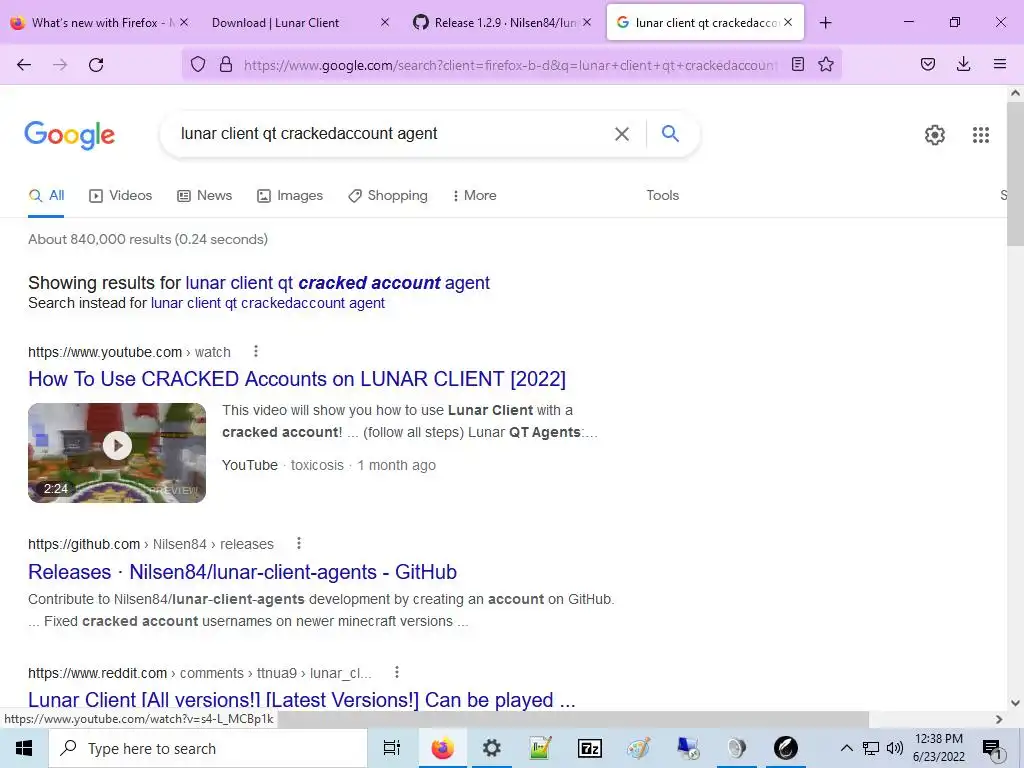Bookmark this page with the star icon

(826, 64)
